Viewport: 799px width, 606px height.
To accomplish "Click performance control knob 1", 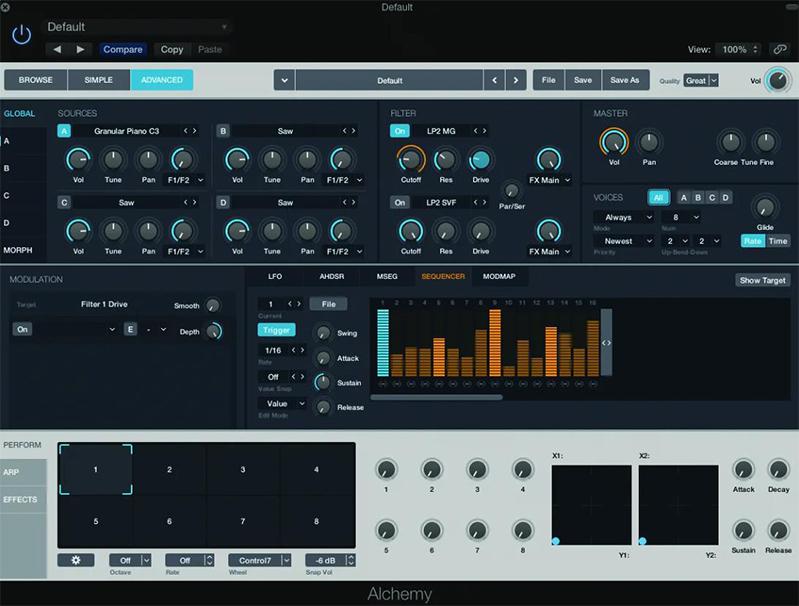I will point(386,469).
